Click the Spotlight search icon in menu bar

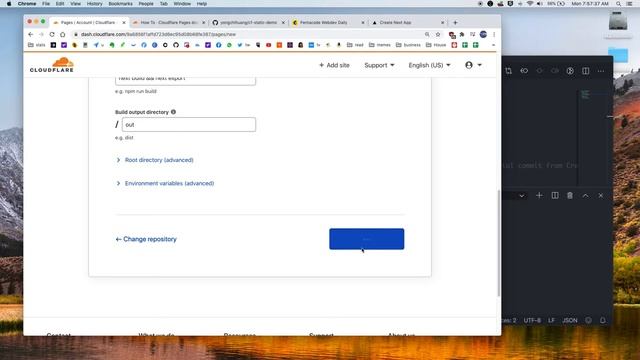pyautogui.click(x=619, y=4)
